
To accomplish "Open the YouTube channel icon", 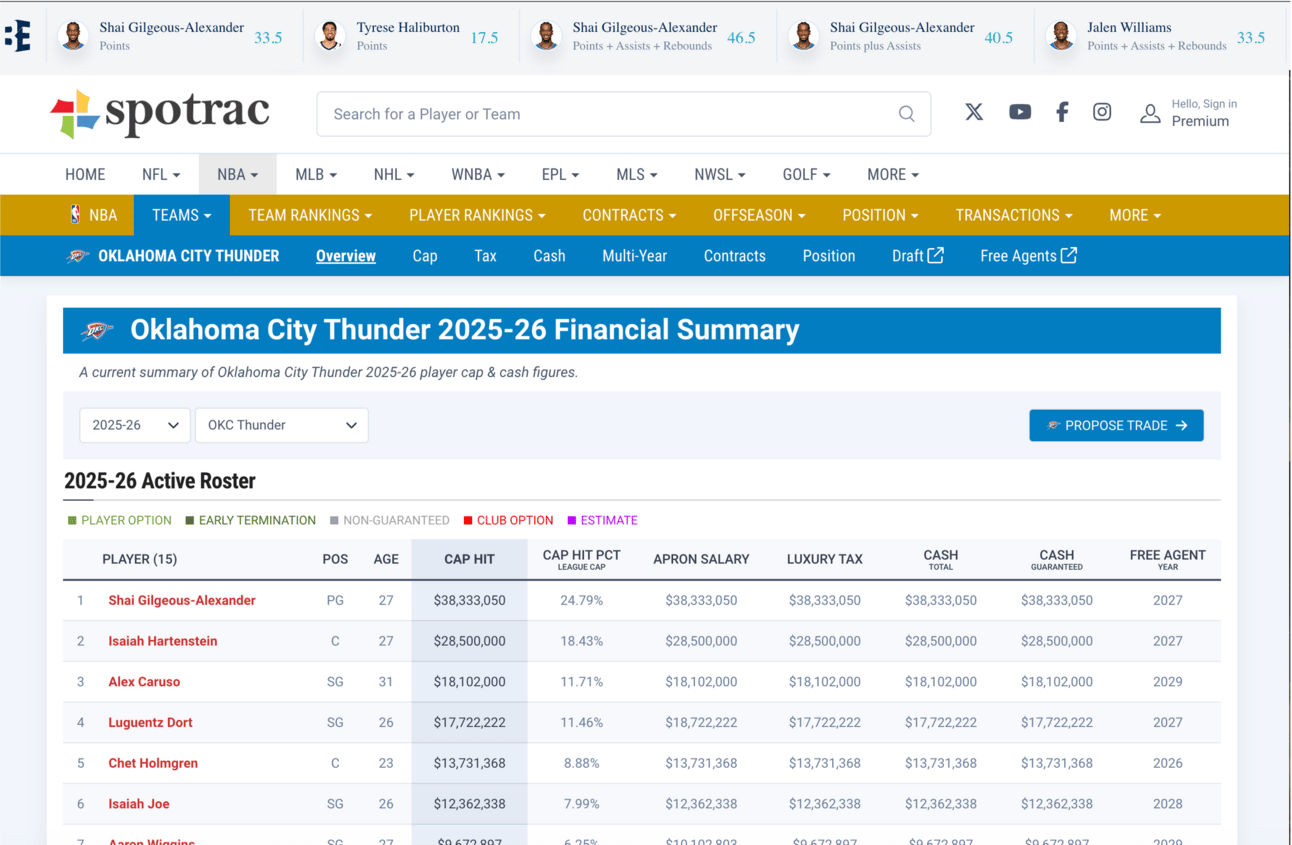I will pyautogui.click(x=1020, y=112).
